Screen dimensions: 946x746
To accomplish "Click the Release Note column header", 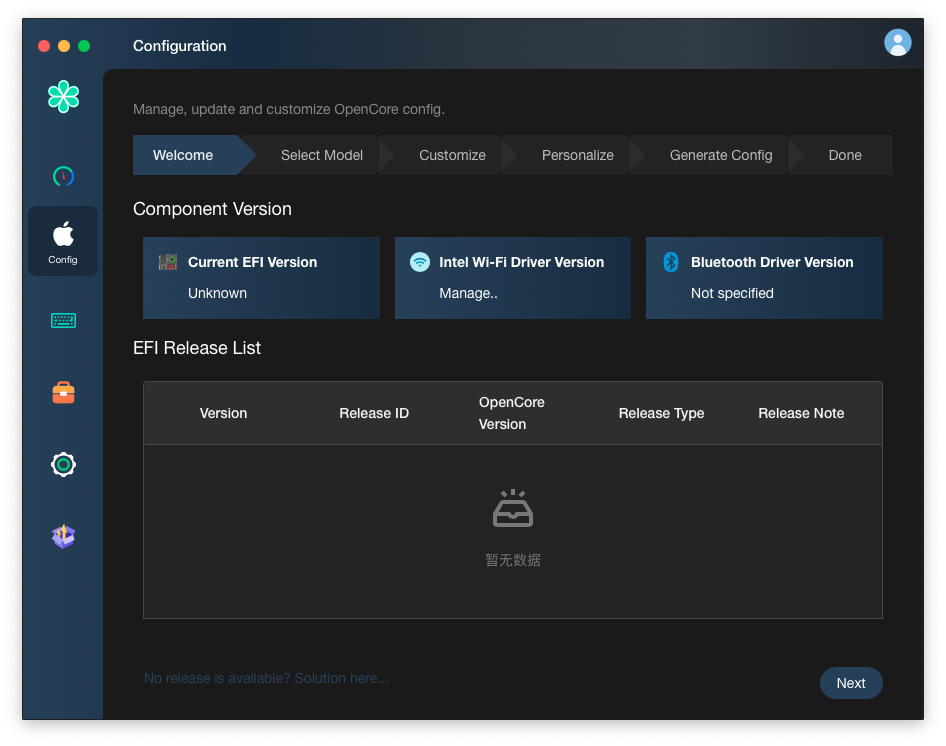I will pyautogui.click(x=801, y=413).
